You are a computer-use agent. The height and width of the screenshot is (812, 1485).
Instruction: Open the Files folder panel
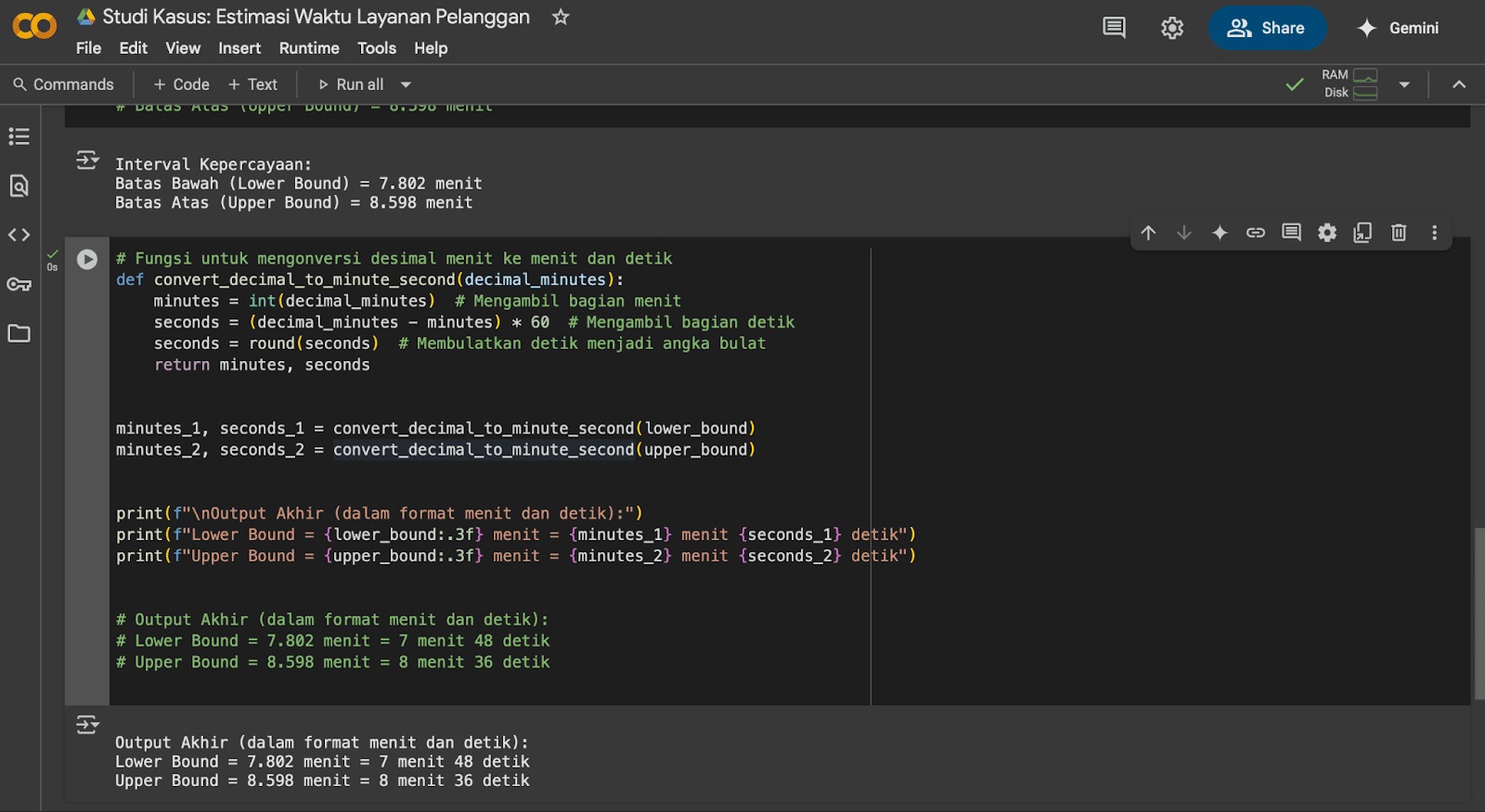(19, 333)
